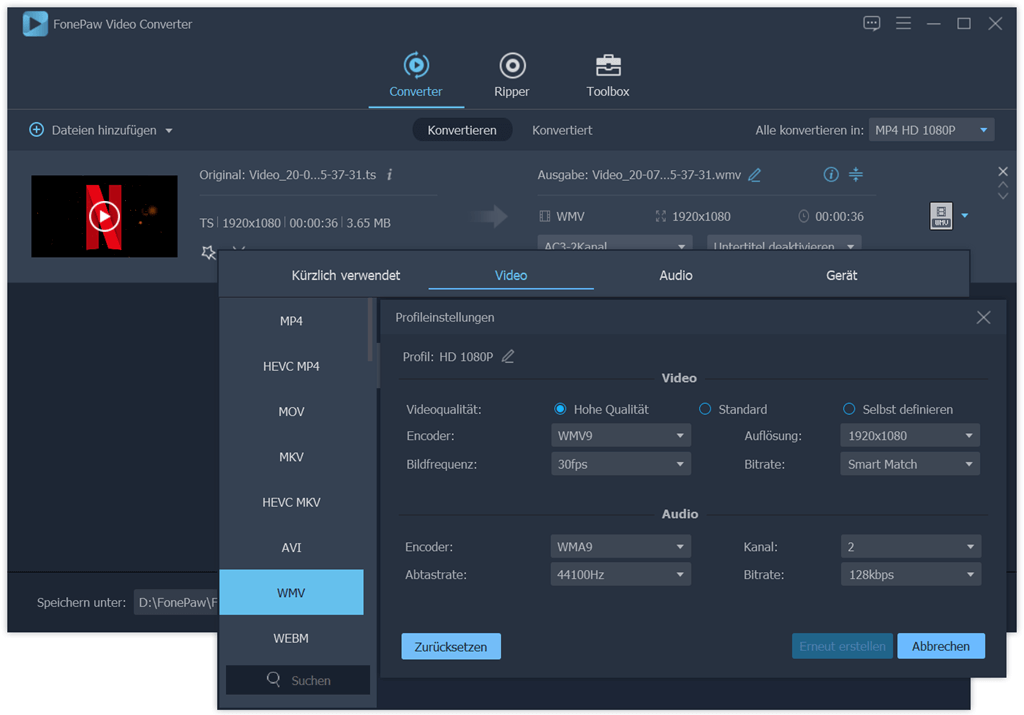Open the Kanal dropdown
1024x715 pixels.
pos(910,547)
